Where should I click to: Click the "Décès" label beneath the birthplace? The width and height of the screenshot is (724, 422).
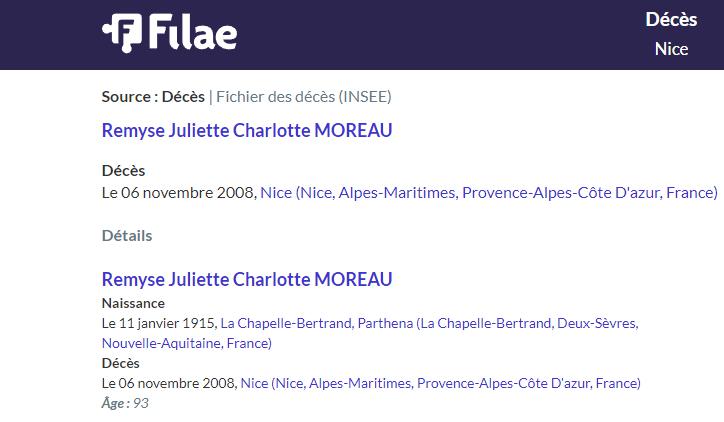[121, 363]
